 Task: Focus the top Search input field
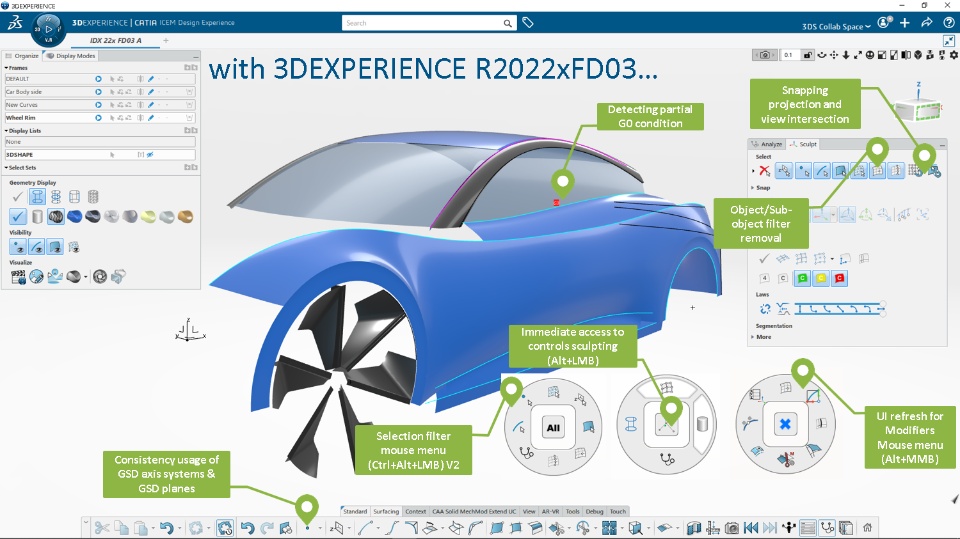(x=422, y=23)
